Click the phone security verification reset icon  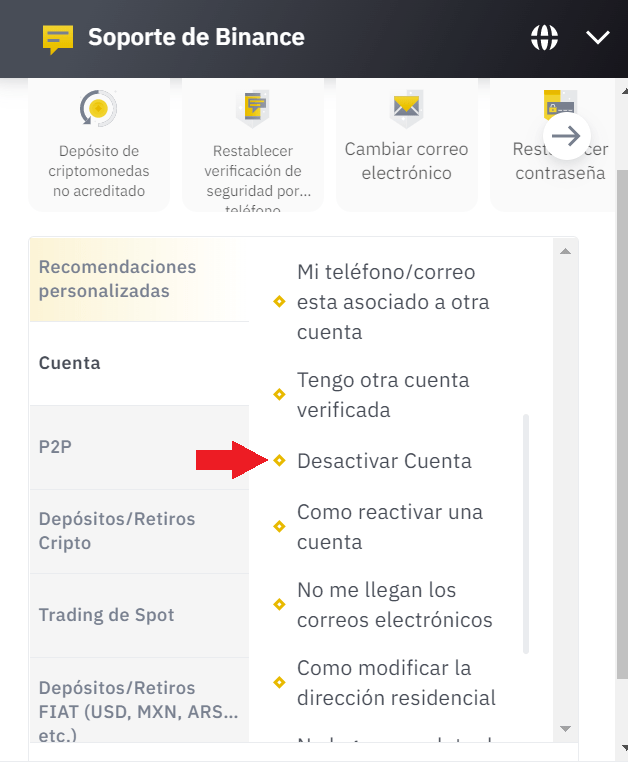tap(252, 108)
